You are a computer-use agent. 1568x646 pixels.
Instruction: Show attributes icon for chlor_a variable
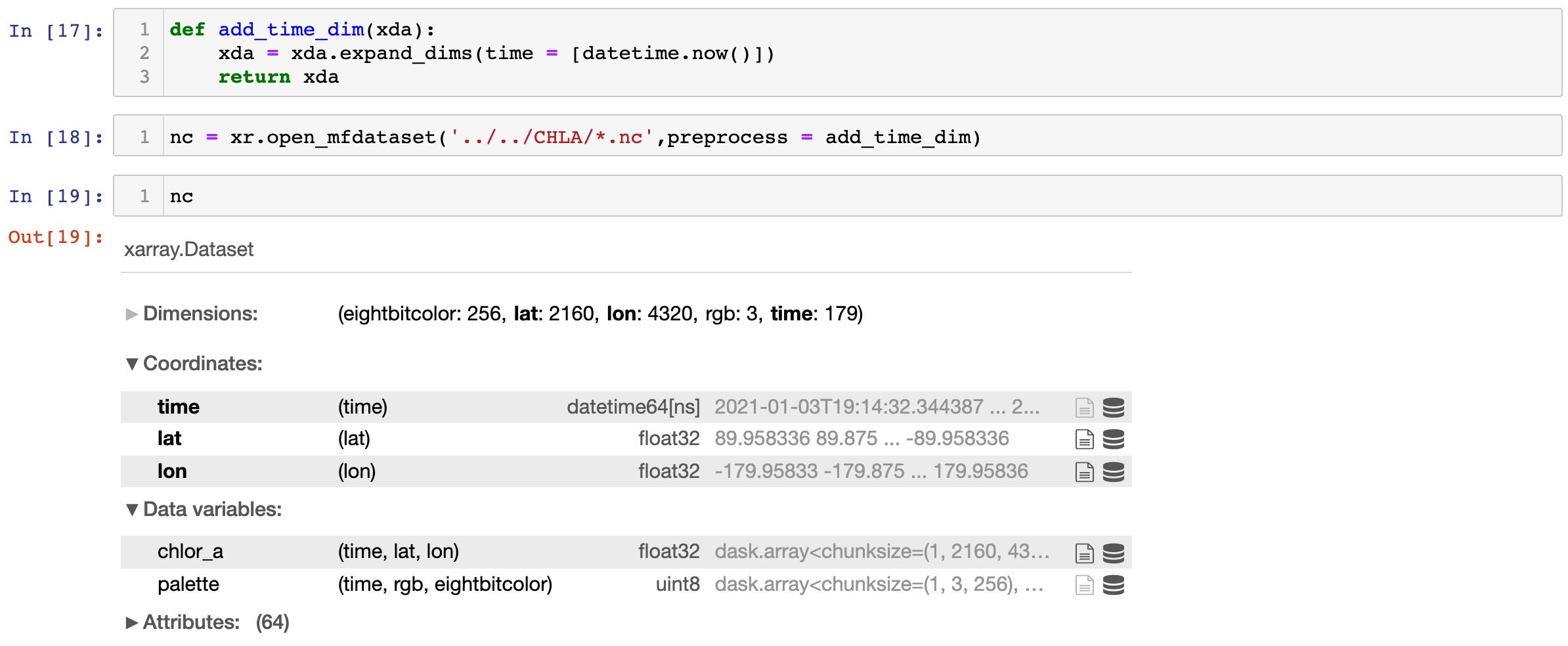pos(1084,553)
